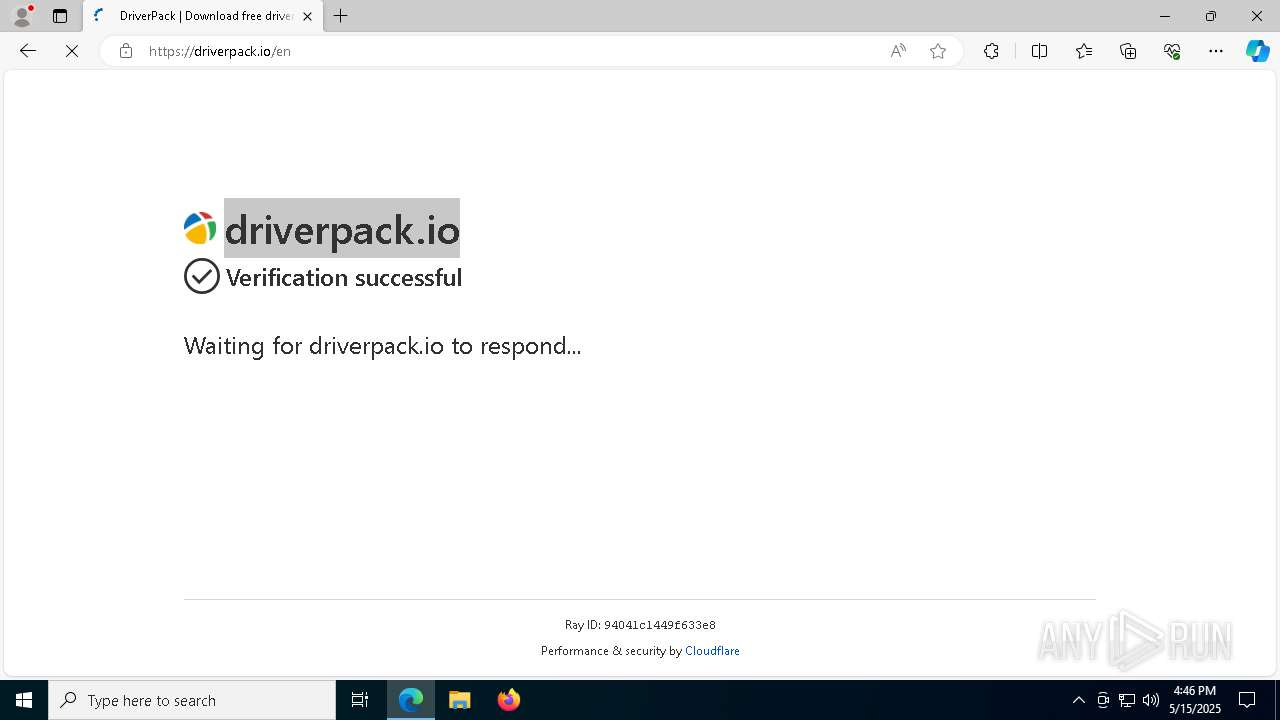Viewport: 1280px width, 720px height.
Task: Open the Extensions icon
Action: pos(991,51)
